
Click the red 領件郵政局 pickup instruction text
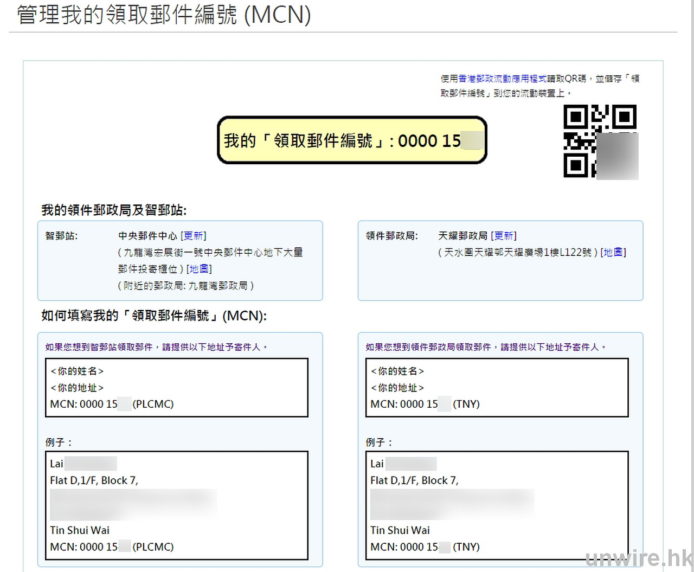[x=488, y=346]
